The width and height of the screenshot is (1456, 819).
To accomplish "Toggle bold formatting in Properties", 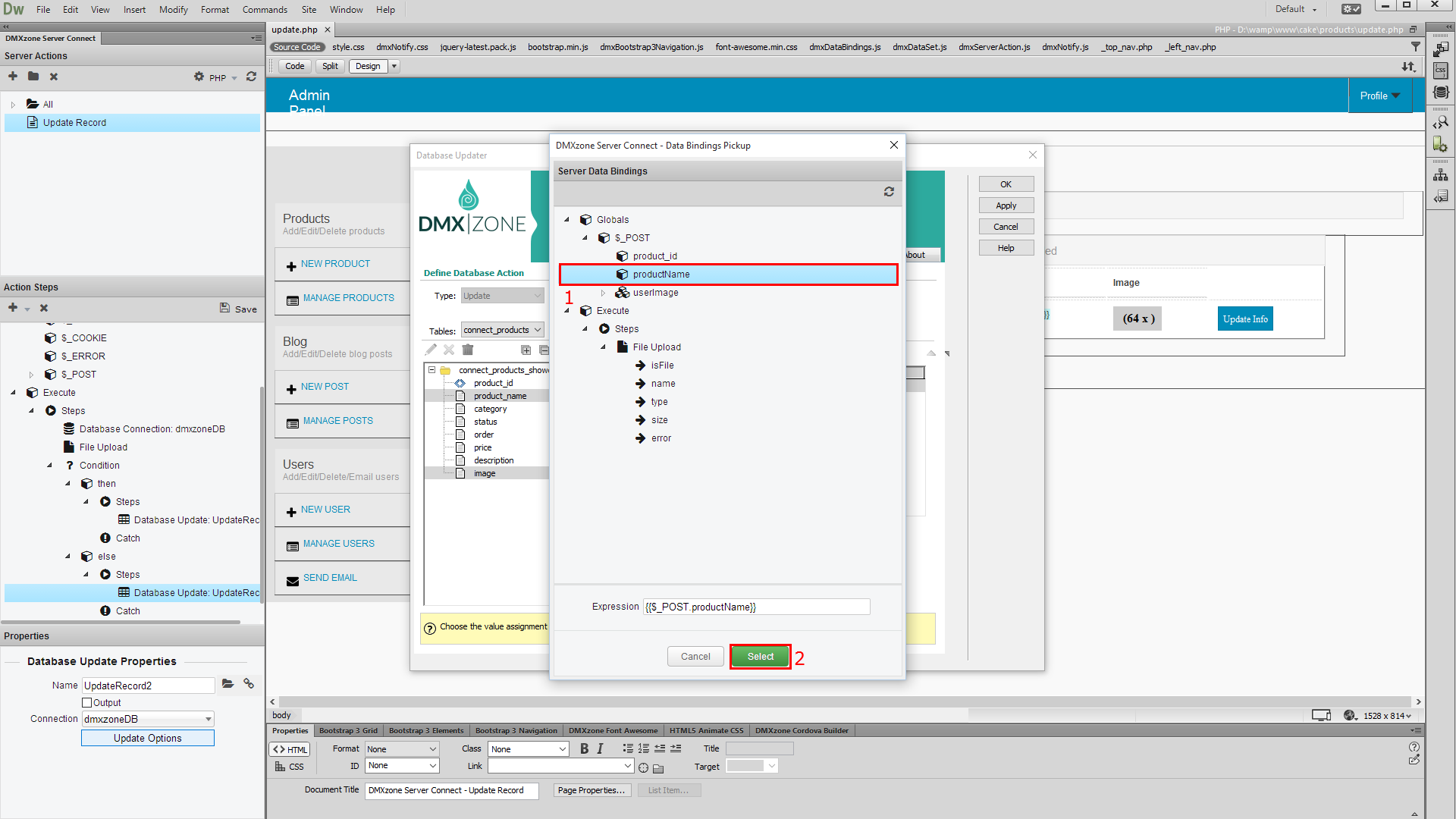I will tap(584, 748).
